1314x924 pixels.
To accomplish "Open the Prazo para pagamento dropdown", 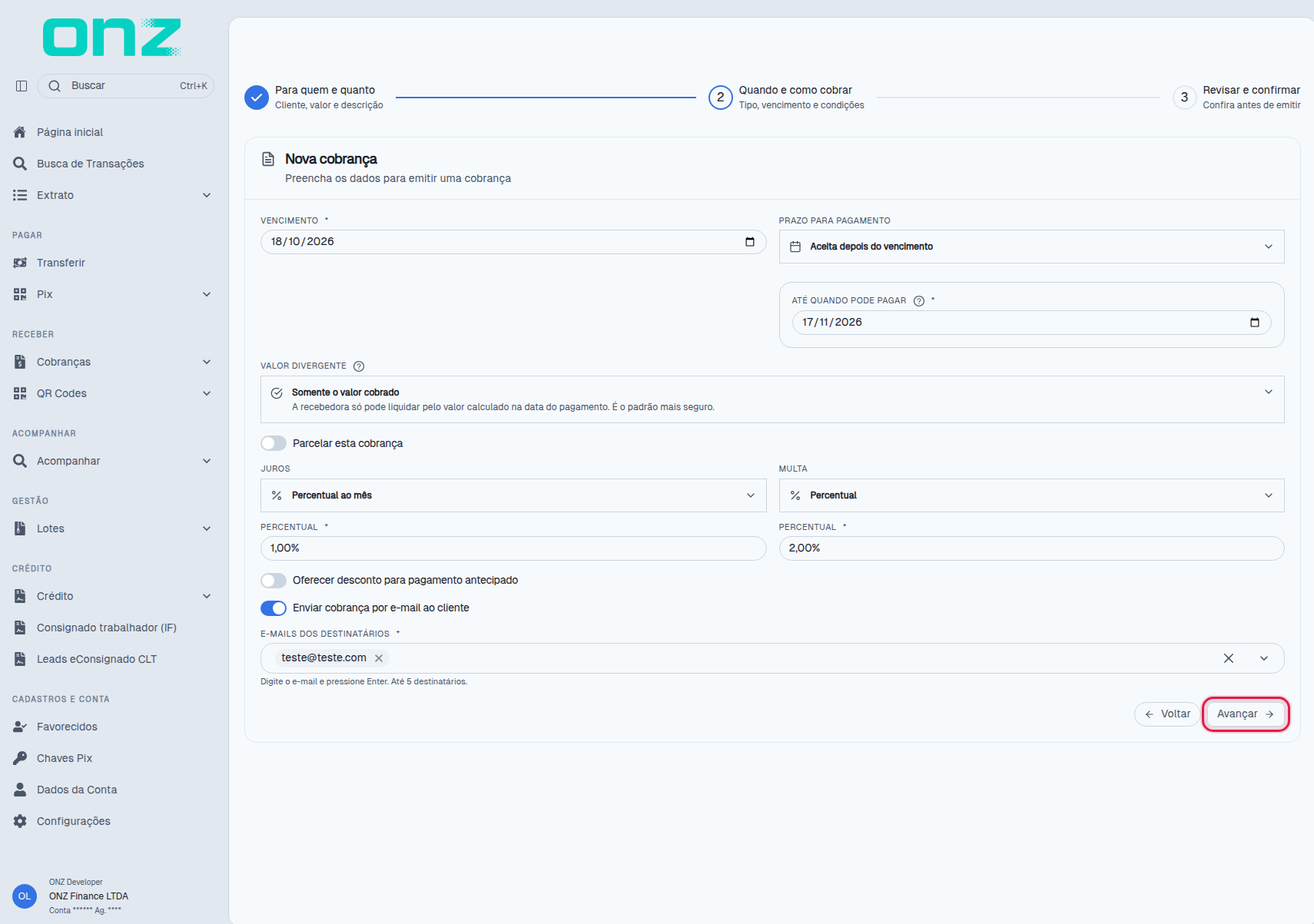I will 1031,247.
